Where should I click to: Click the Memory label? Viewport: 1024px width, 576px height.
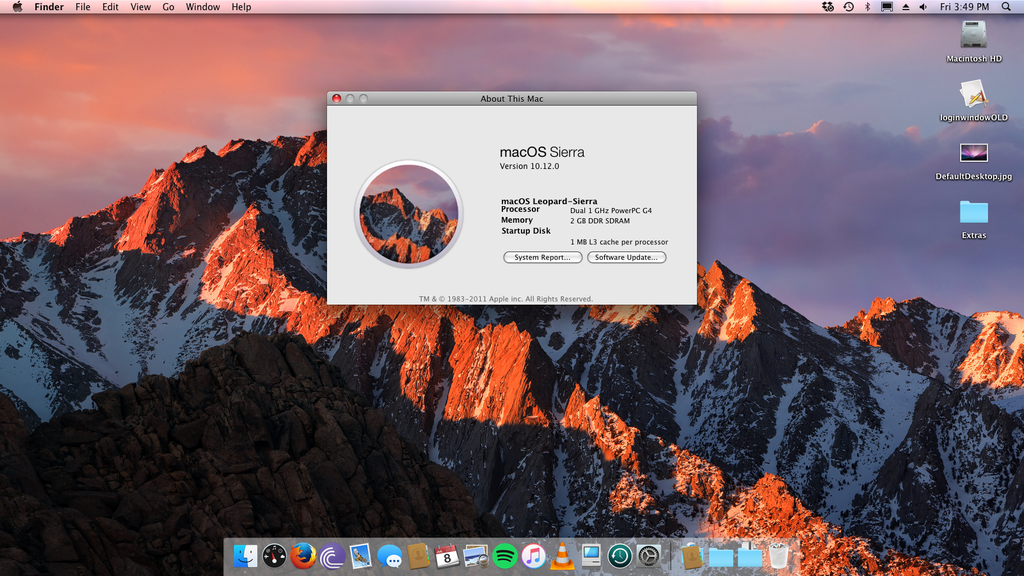(x=517, y=220)
